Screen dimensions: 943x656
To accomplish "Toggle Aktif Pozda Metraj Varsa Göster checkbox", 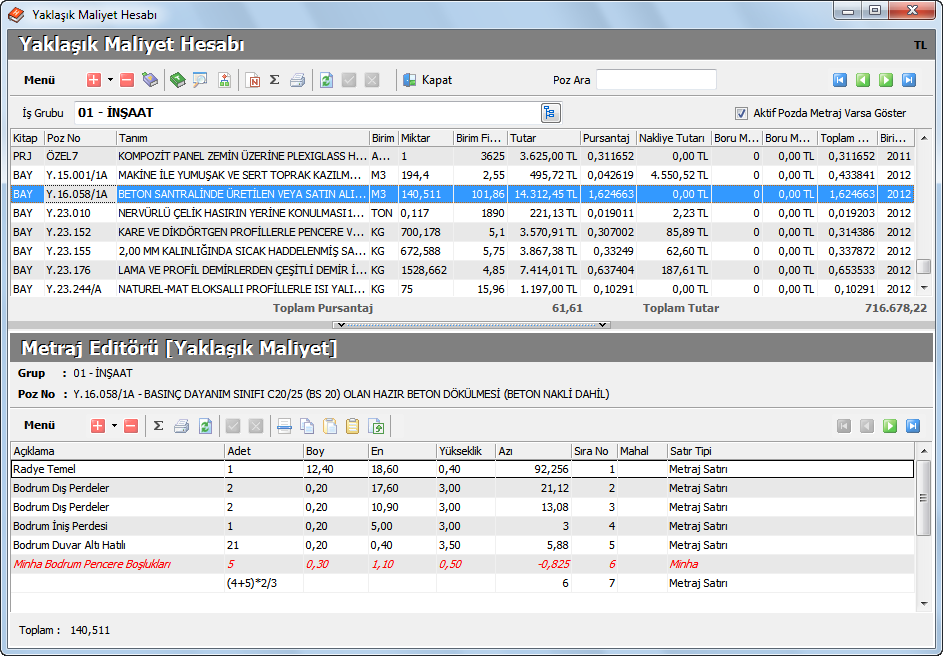I will 741,113.
